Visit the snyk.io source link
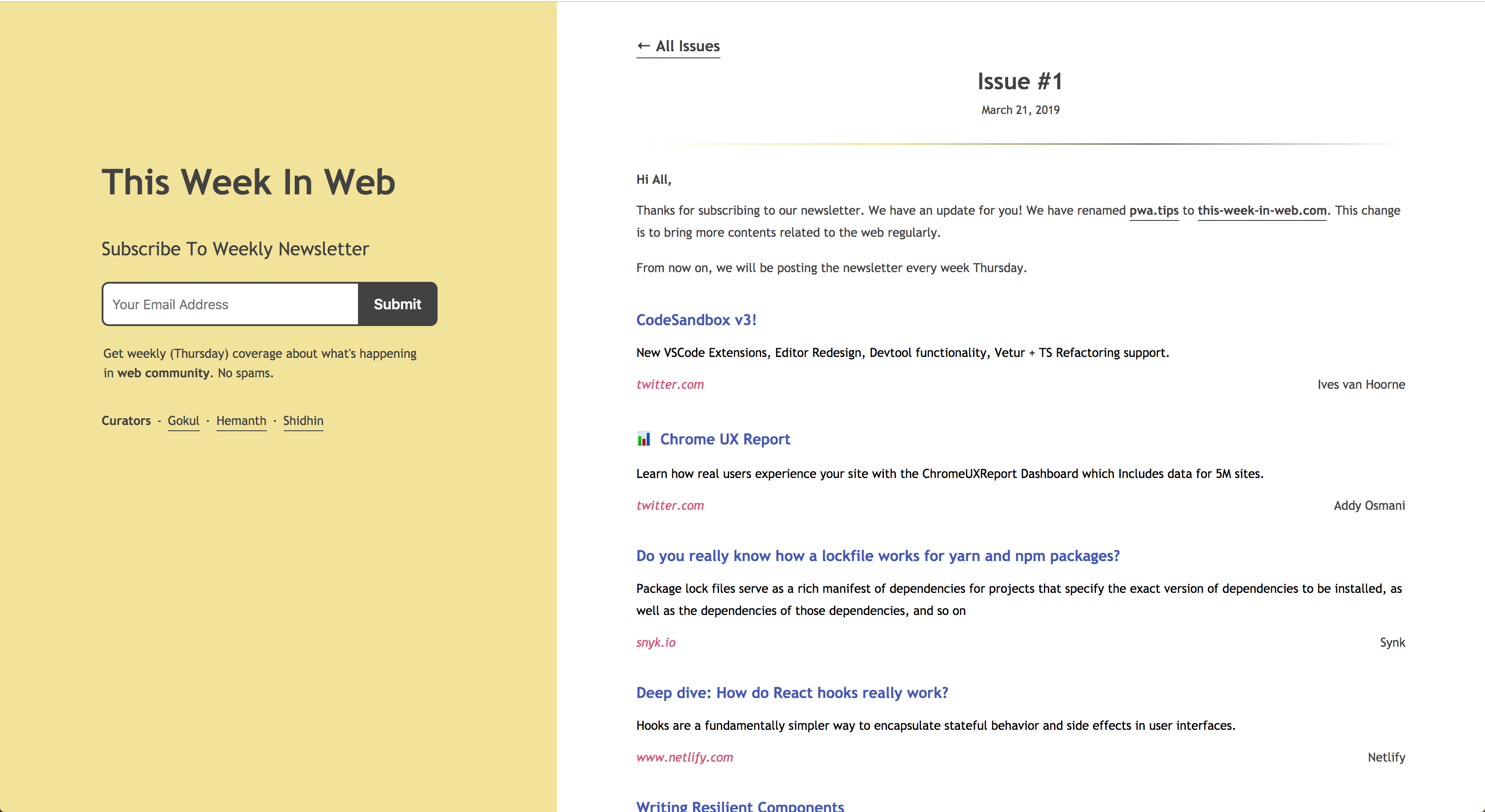This screenshot has width=1485, height=812. point(655,642)
